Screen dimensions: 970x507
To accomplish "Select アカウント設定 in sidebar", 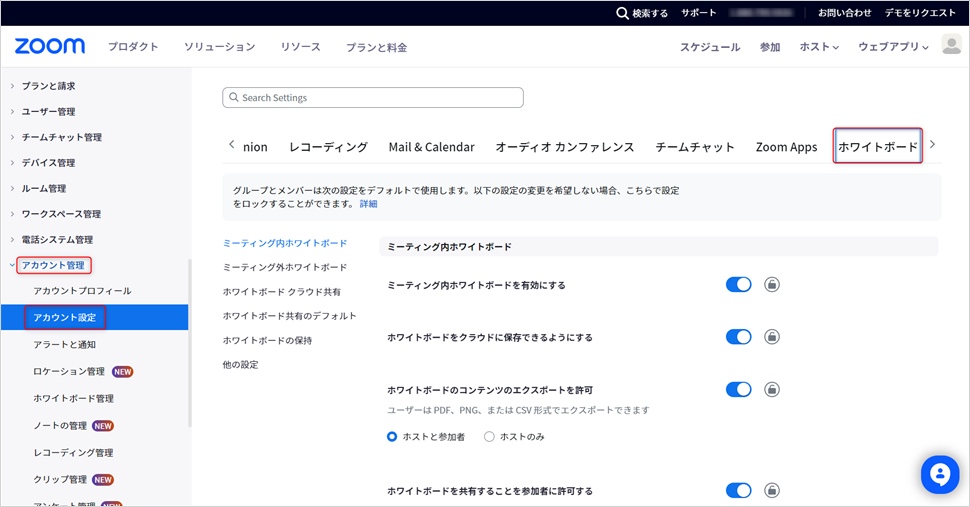I will coord(95,317).
